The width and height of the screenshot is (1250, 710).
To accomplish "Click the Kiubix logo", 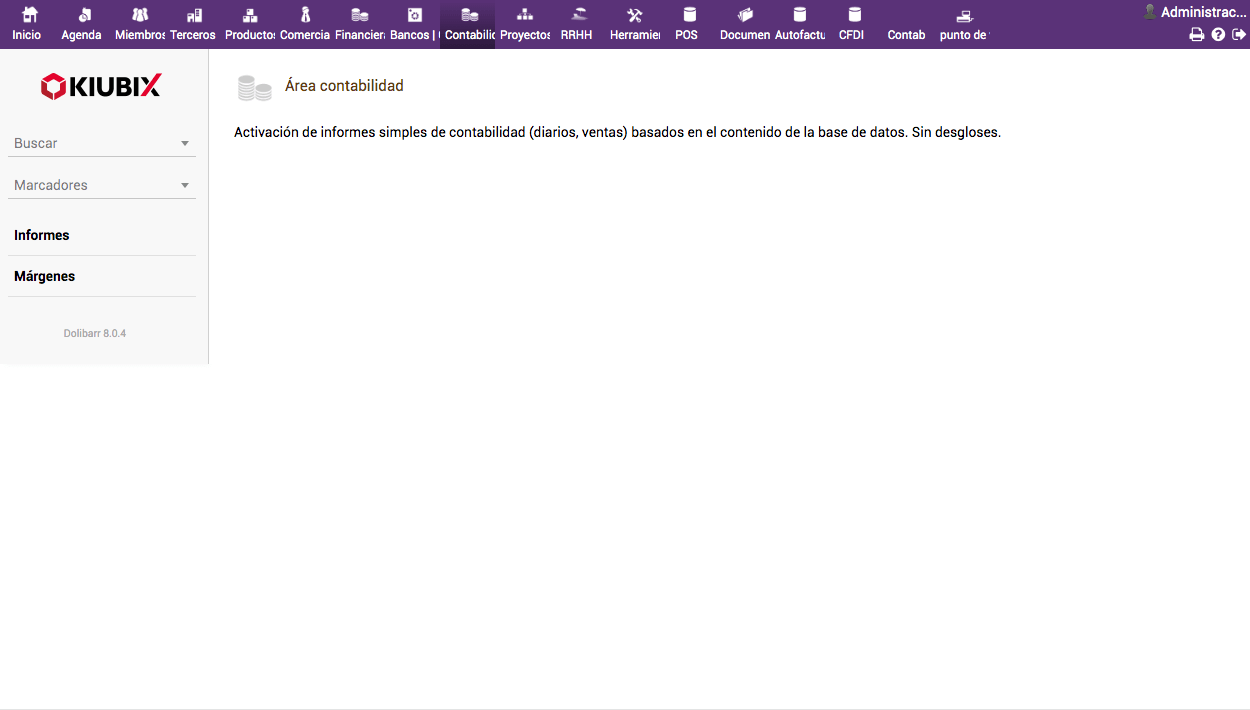I will [x=101, y=87].
